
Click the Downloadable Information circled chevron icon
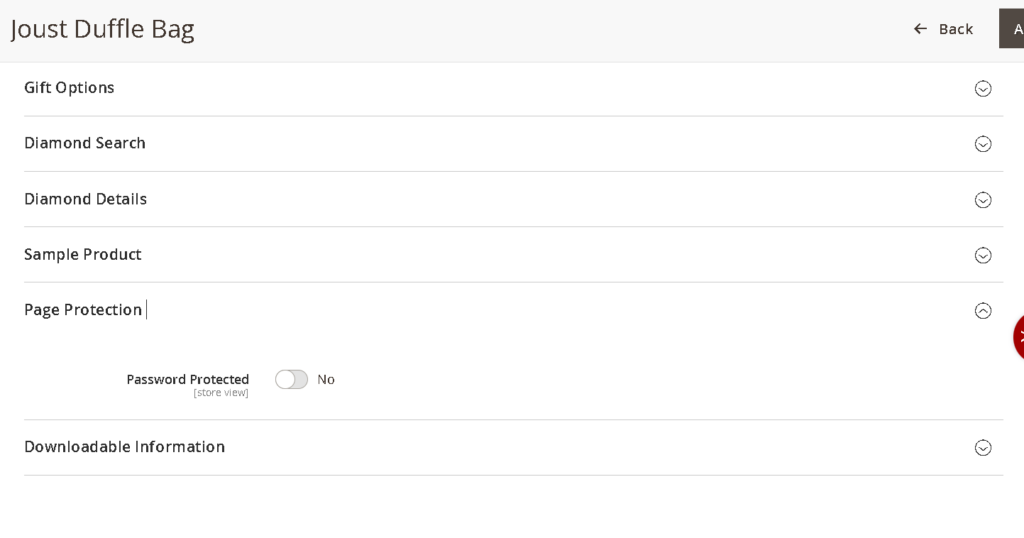982,448
